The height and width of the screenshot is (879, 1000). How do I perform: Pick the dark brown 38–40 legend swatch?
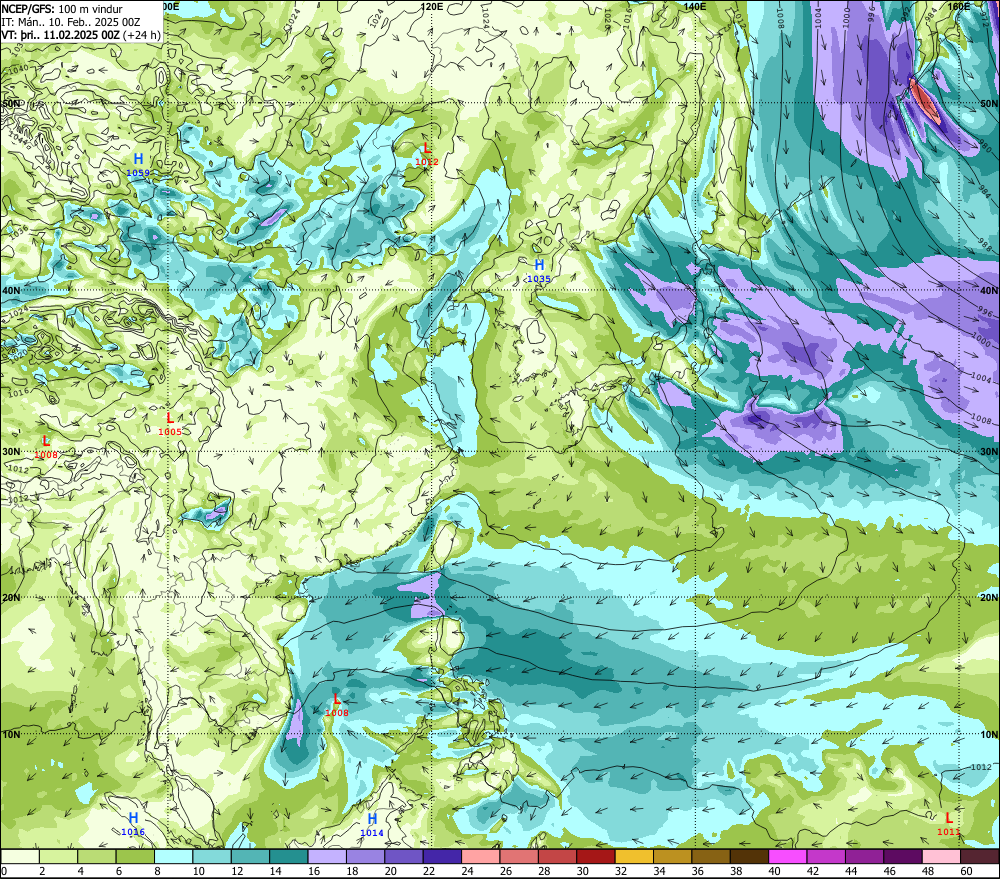(749, 856)
